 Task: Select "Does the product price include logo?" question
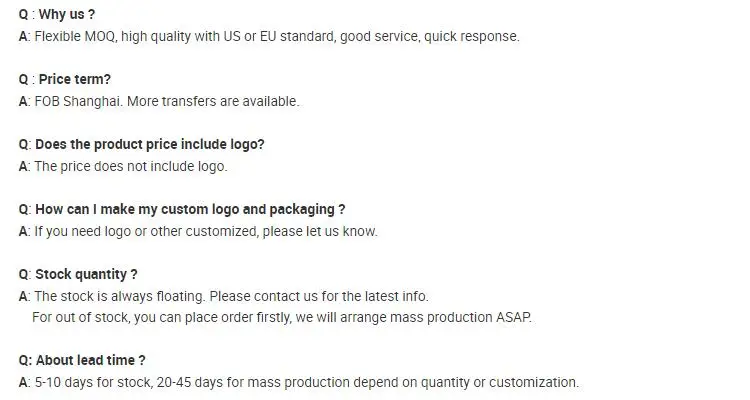pos(149,145)
